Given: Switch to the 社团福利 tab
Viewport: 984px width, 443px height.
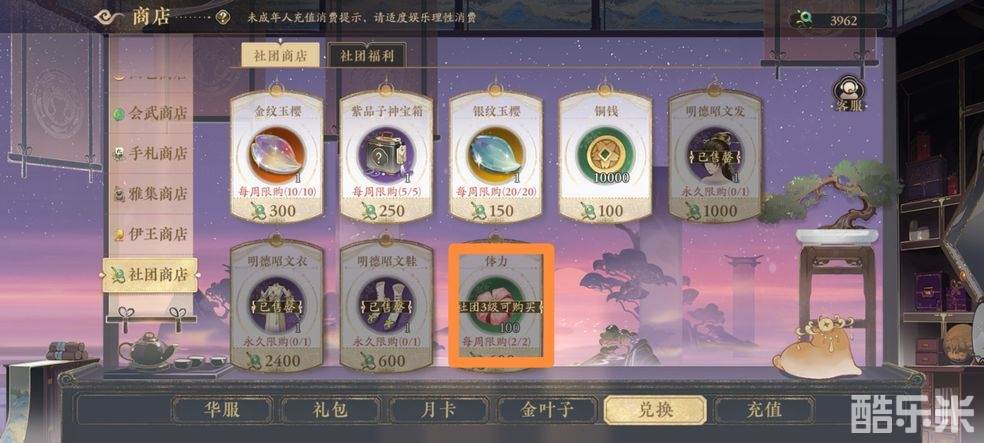Looking at the screenshot, I should tap(366, 55).
